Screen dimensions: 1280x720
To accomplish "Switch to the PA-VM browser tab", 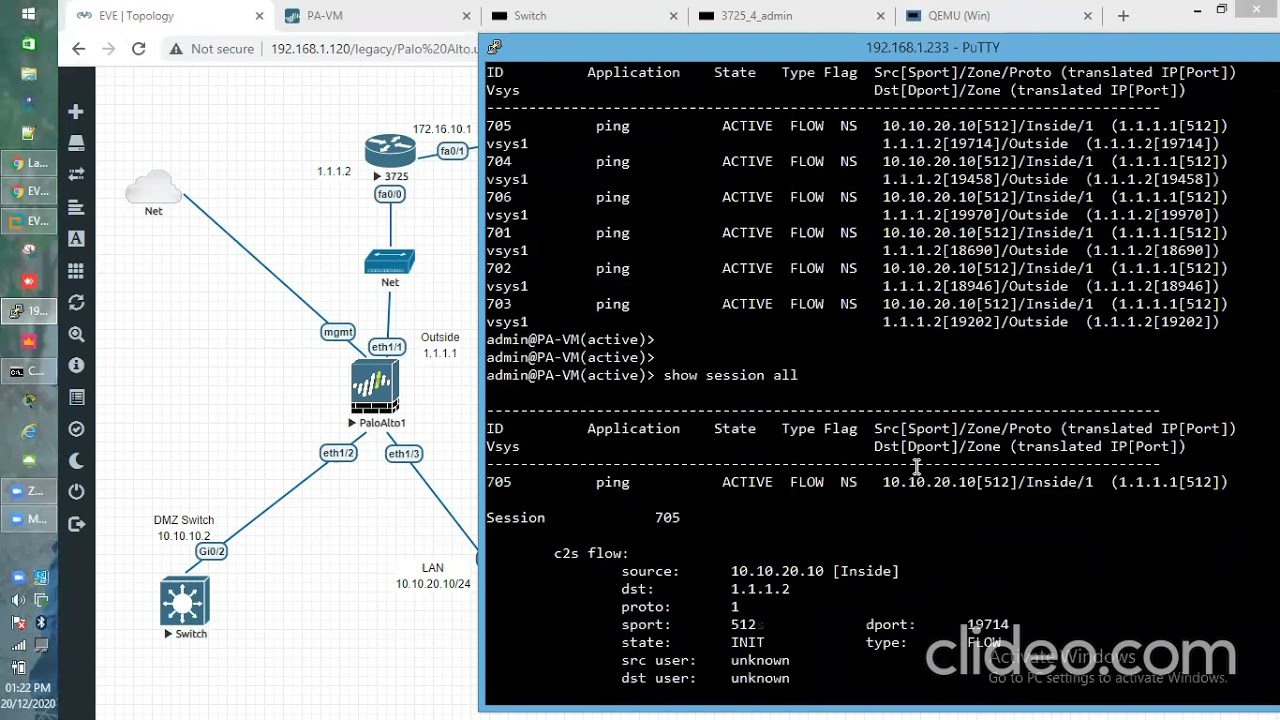I will click(x=378, y=16).
